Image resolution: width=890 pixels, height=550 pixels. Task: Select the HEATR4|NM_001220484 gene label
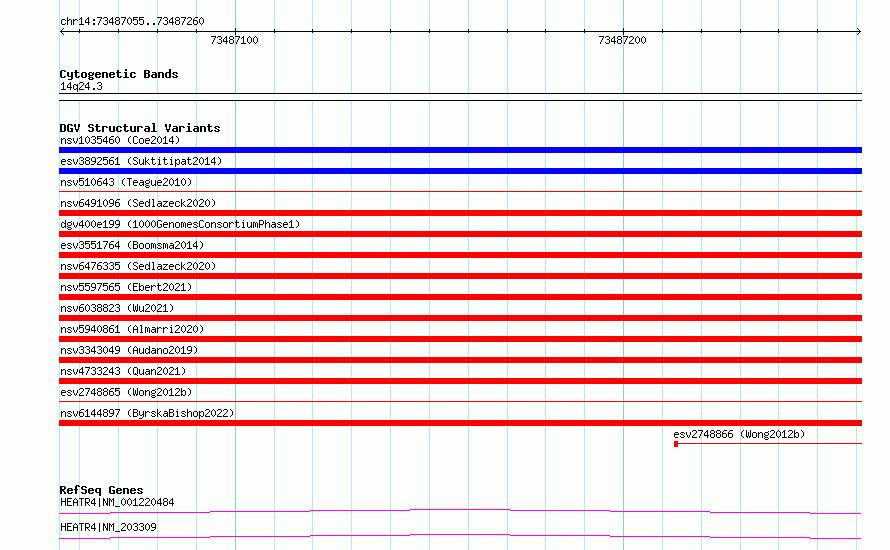point(117,502)
